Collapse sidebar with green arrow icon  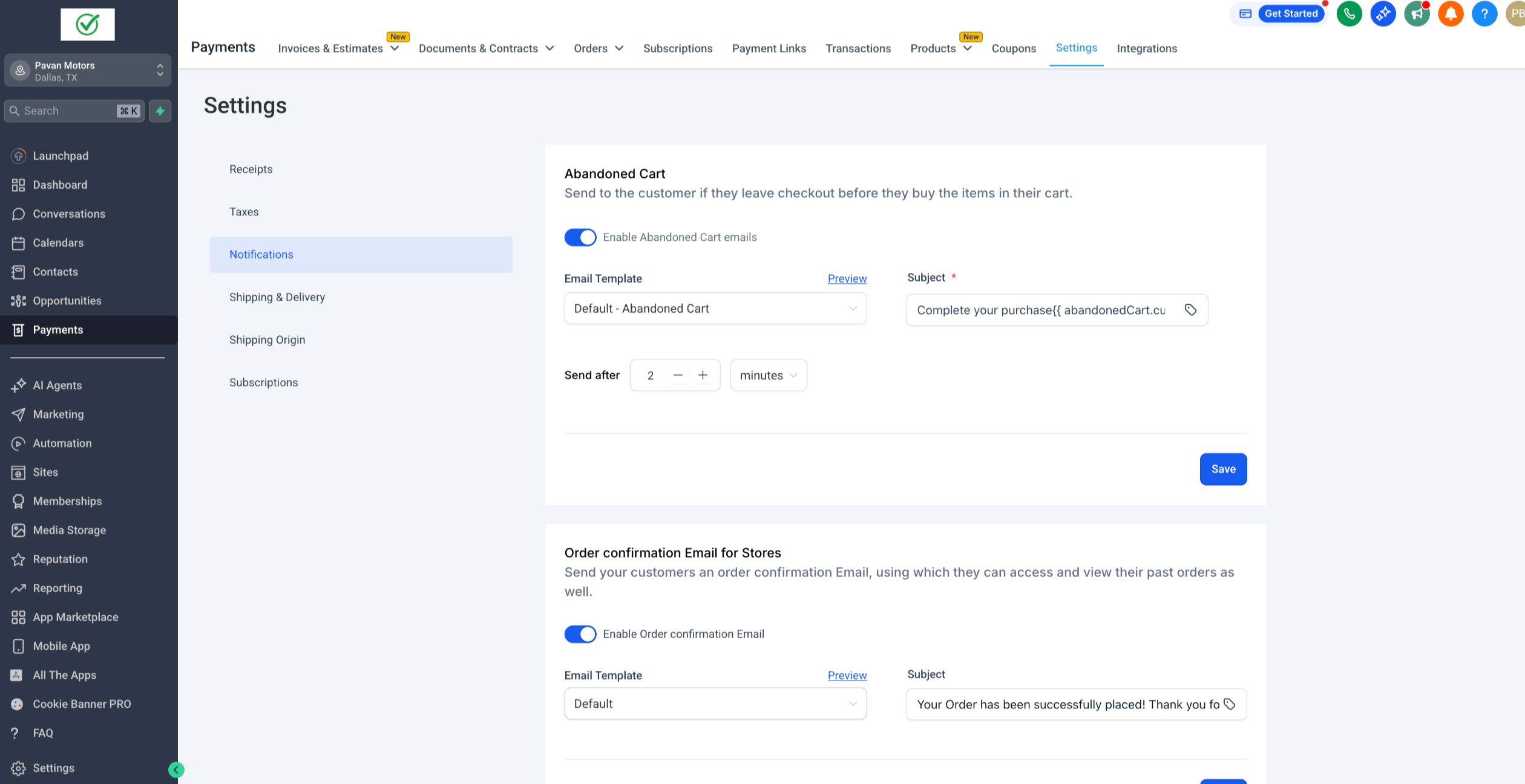[x=176, y=769]
